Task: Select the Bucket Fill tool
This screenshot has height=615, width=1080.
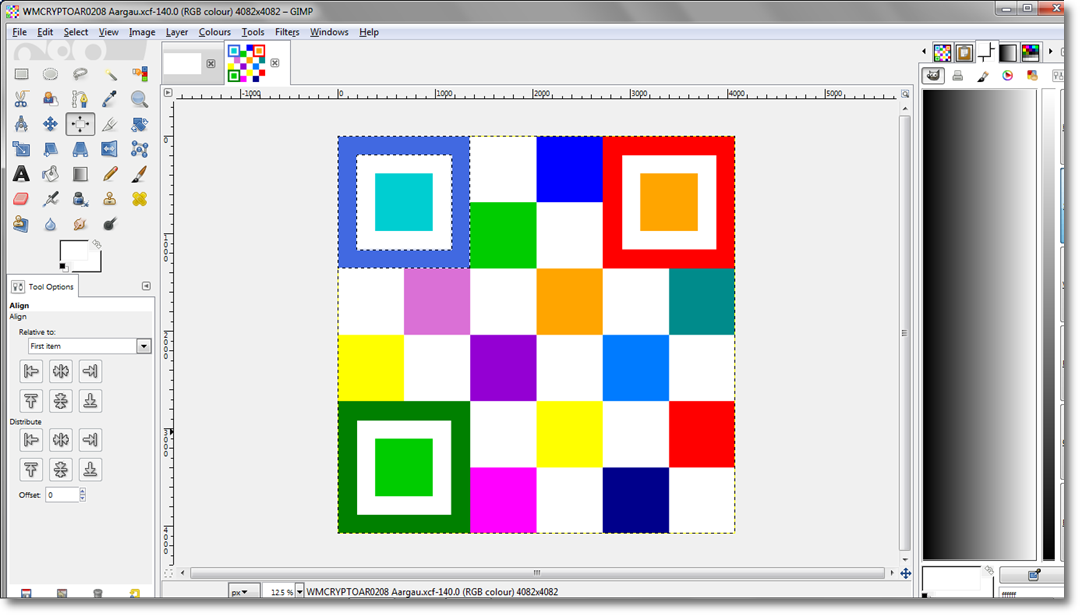Action: [x=50, y=174]
